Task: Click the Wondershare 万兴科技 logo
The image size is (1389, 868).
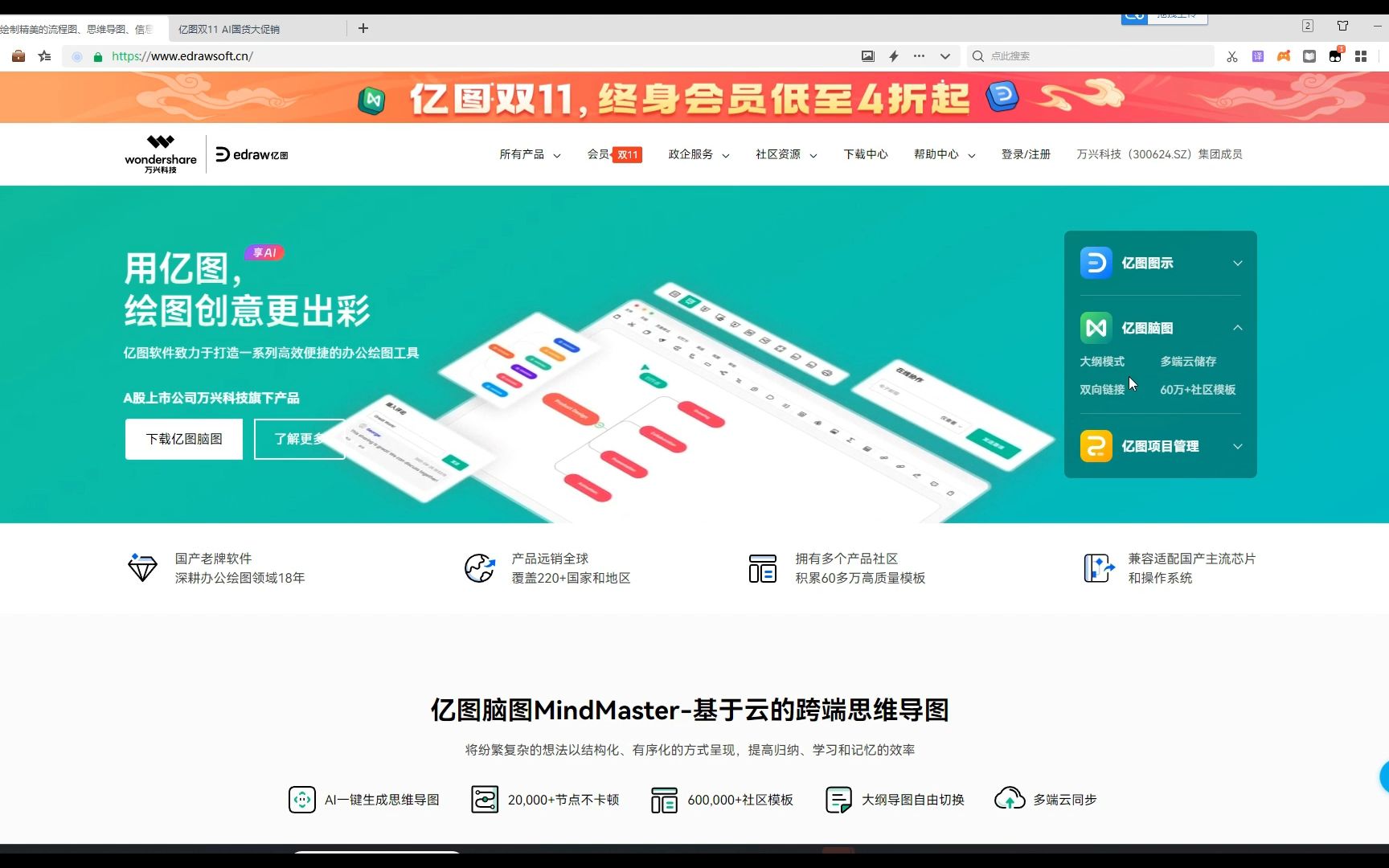Action: click(x=161, y=154)
